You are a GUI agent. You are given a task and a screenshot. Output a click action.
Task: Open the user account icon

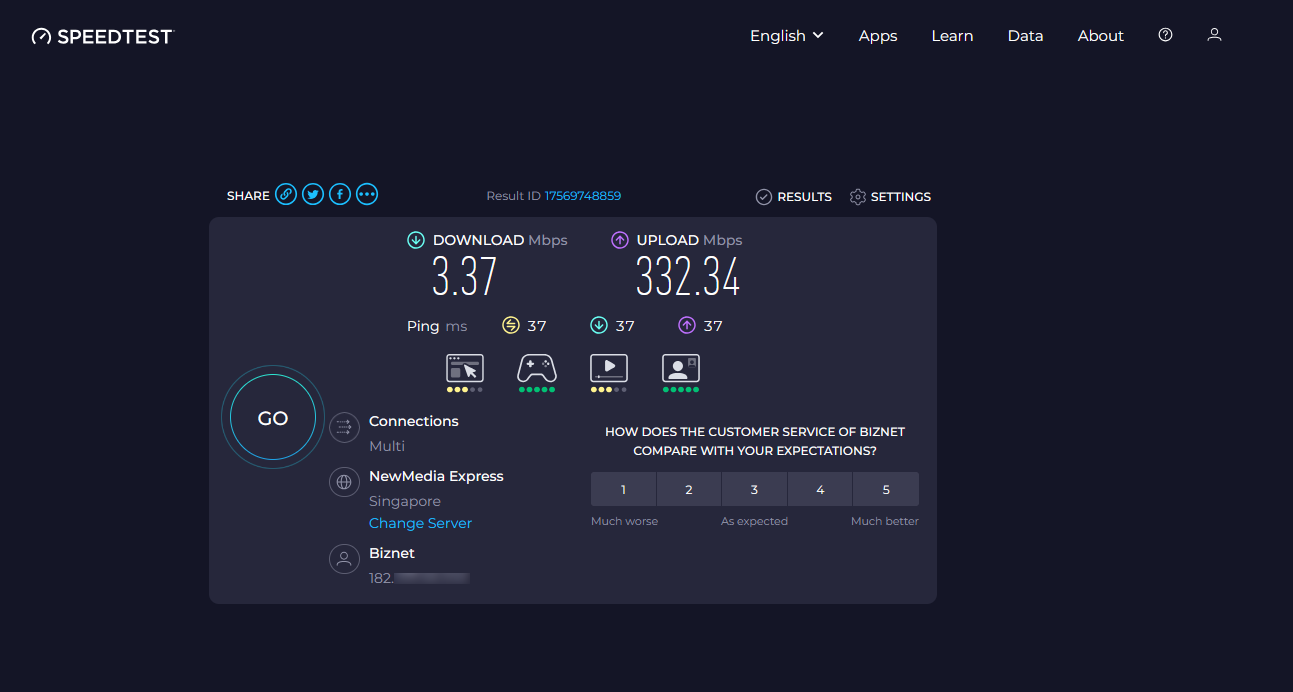click(1214, 35)
